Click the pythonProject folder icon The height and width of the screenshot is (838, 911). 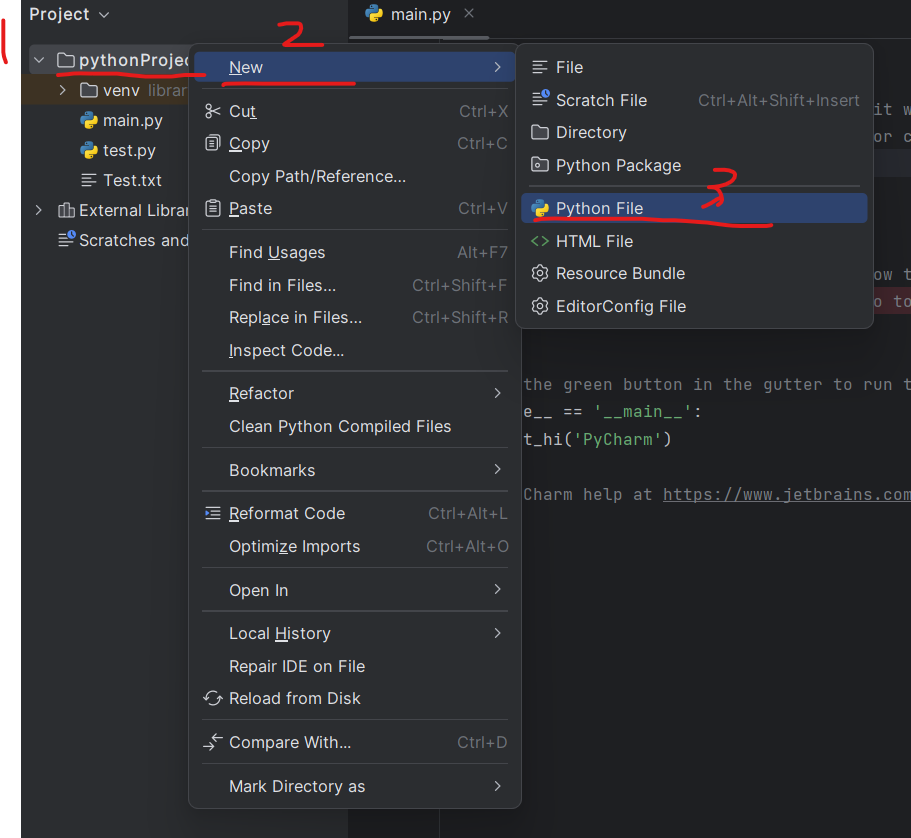point(66,60)
